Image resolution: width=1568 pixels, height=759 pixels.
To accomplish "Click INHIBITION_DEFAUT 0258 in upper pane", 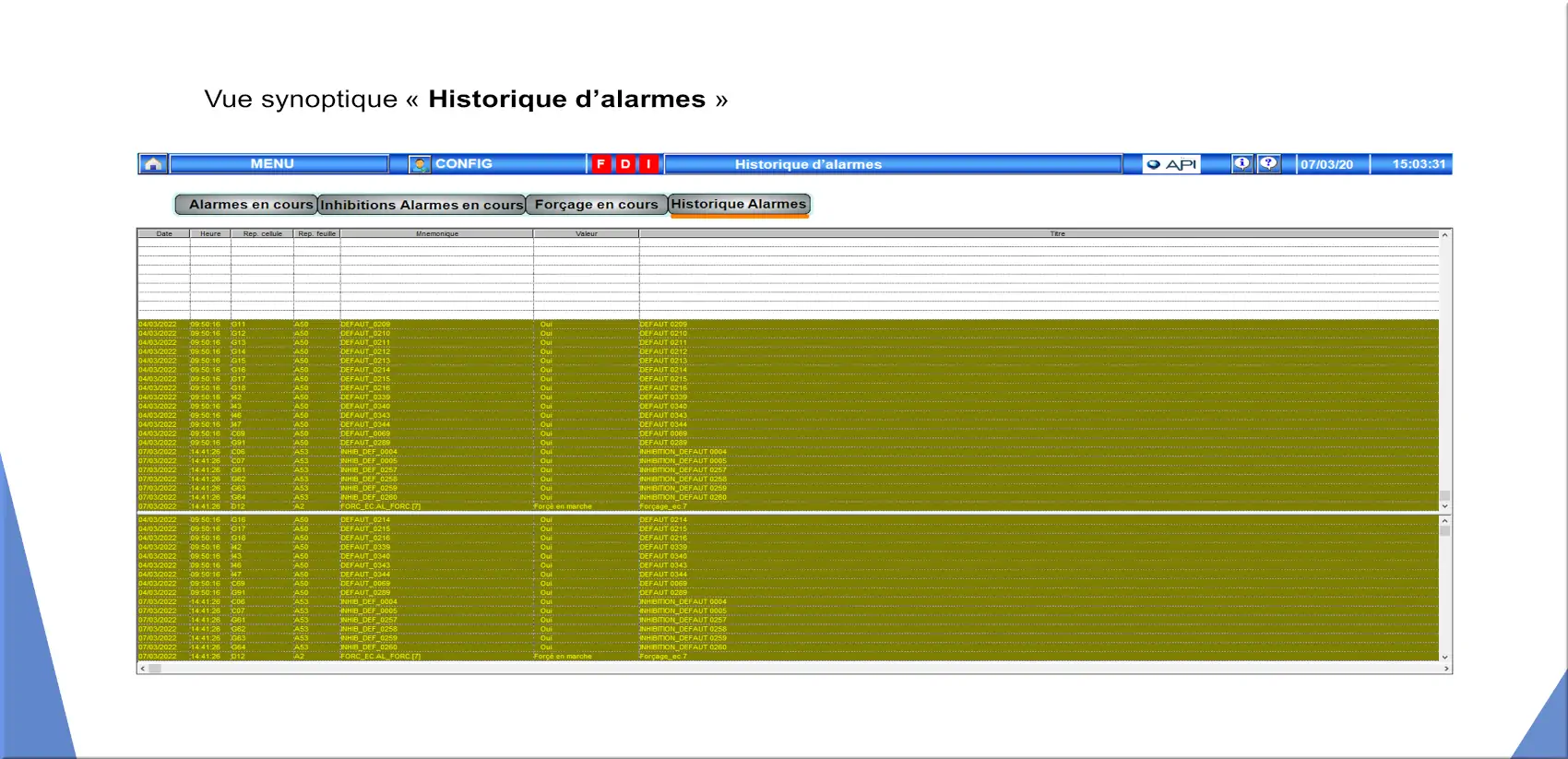I will click(683, 480).
